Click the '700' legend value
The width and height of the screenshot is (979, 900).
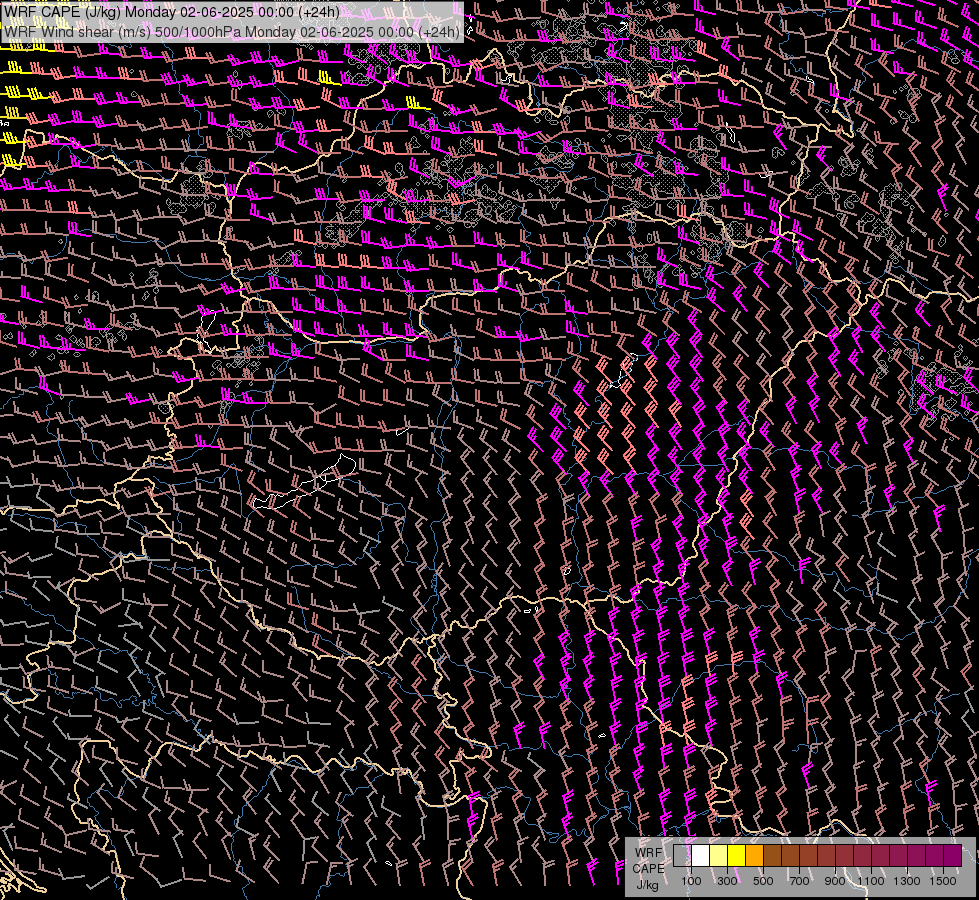[x=799, y=881]
